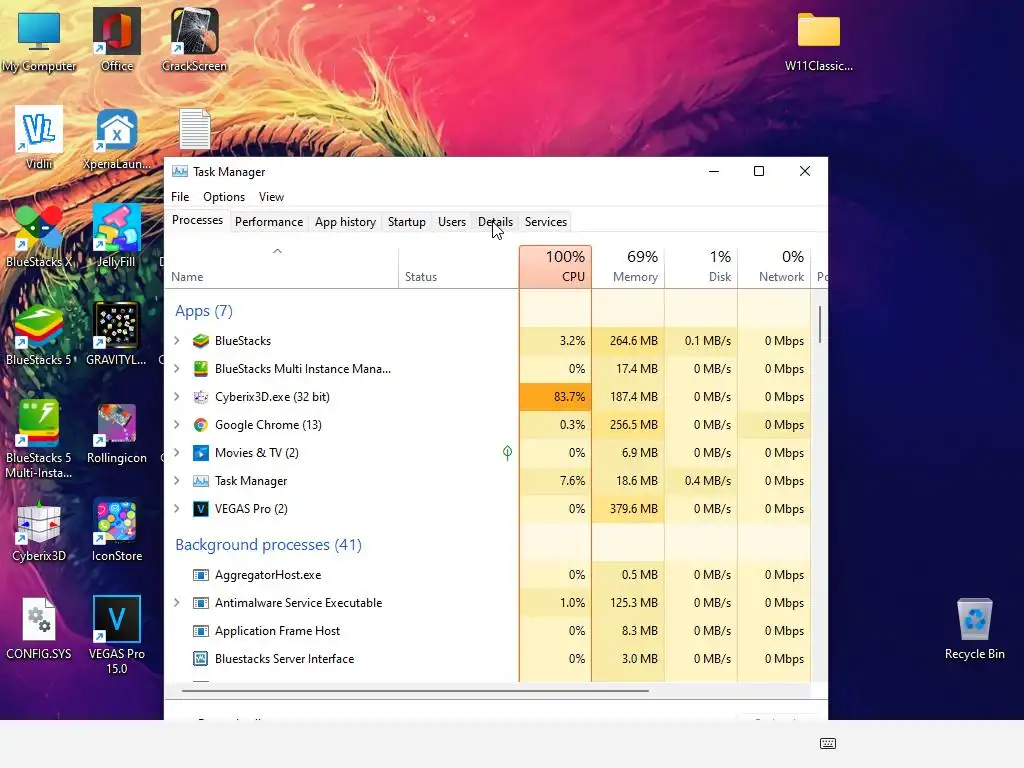The height and width of the screenshot is (768, 1024).
Task: Expand the BlueStacks process group
Action: click(176, 341)
